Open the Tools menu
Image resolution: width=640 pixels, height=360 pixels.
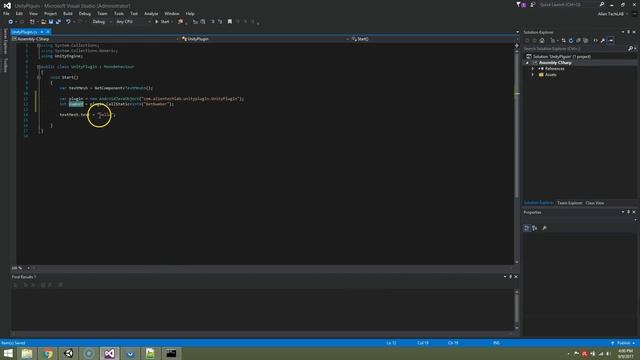point(119,13)
